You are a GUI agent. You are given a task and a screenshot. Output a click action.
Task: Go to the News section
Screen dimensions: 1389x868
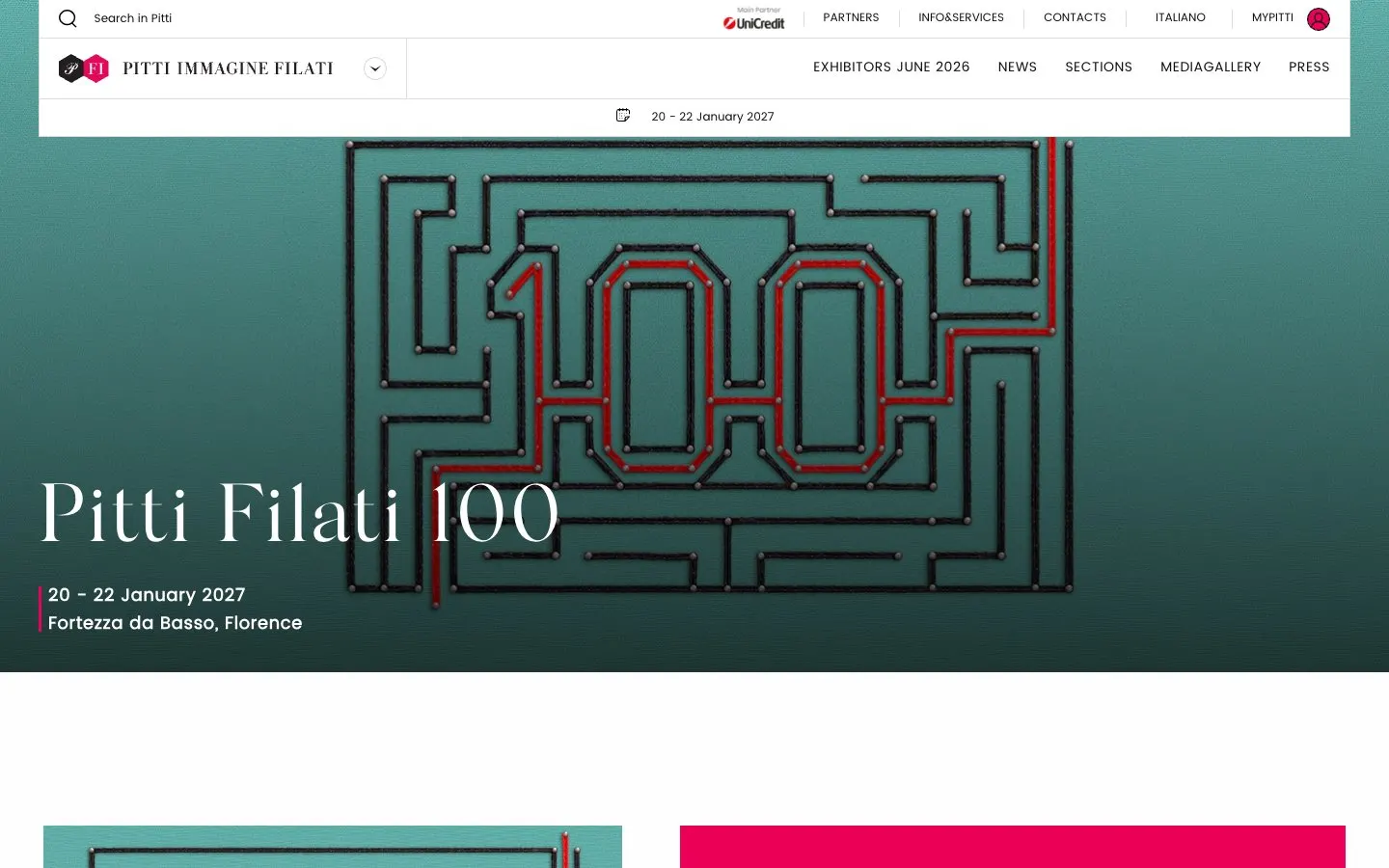point(1018,67)
